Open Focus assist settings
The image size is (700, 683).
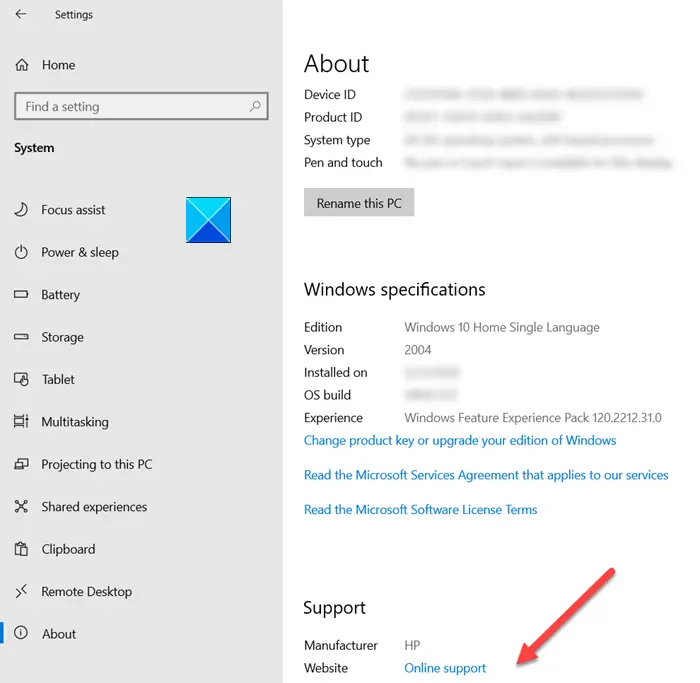click(x=73, y=210)
